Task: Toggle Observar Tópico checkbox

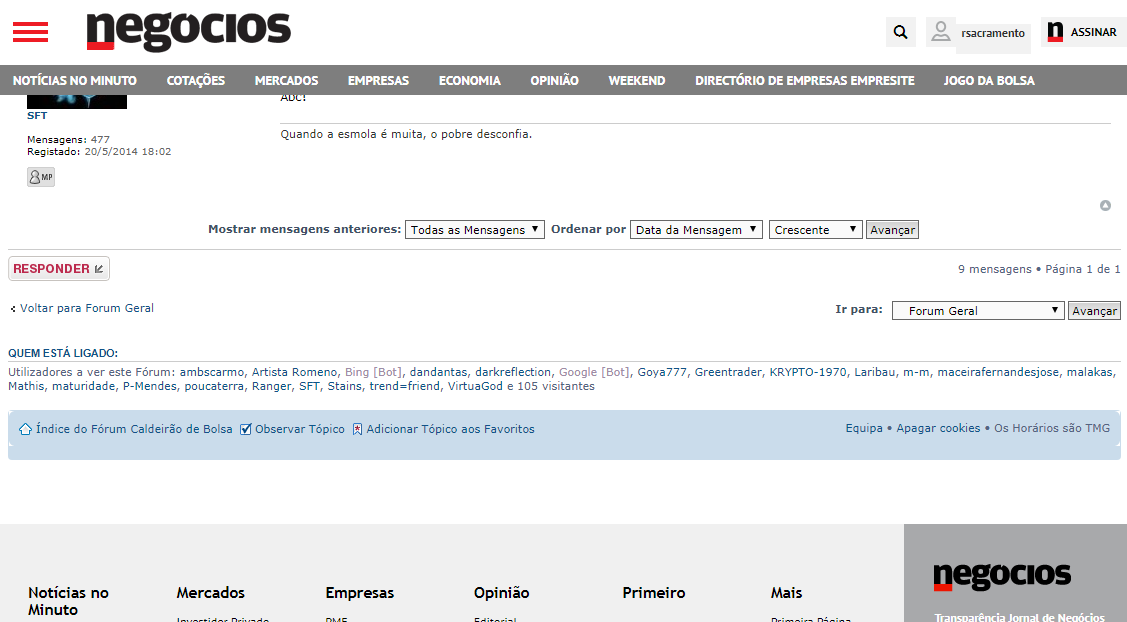Action: pos(246,429)
